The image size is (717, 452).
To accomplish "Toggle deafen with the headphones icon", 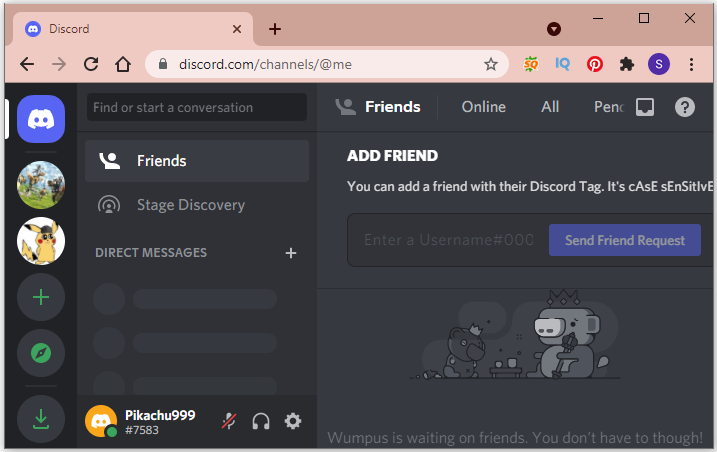I will tap(261, 421).
